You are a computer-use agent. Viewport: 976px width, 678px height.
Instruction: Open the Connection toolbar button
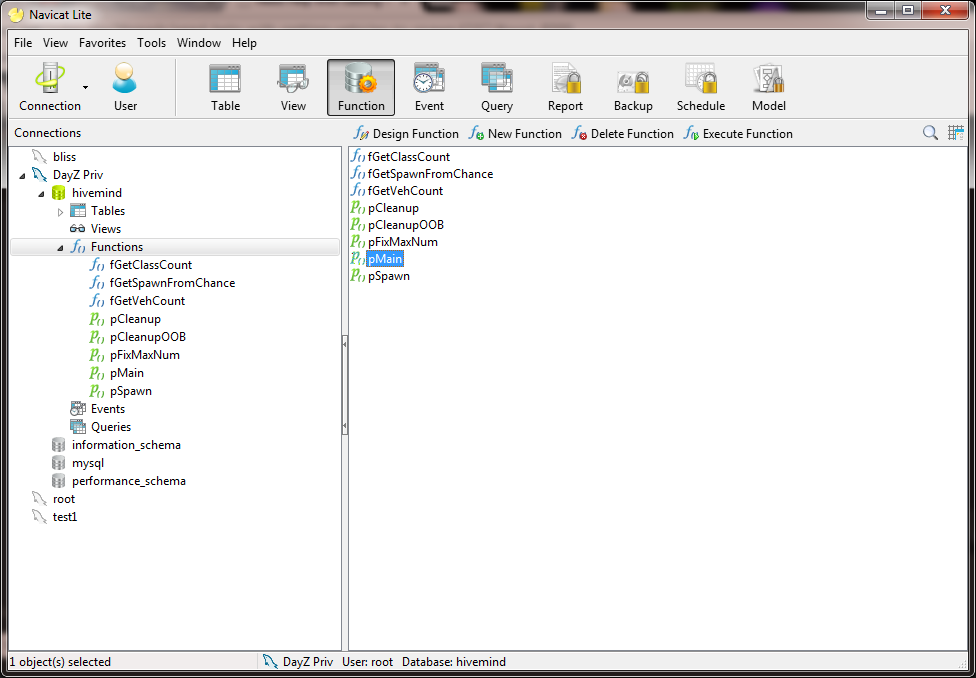click(50, 87)
